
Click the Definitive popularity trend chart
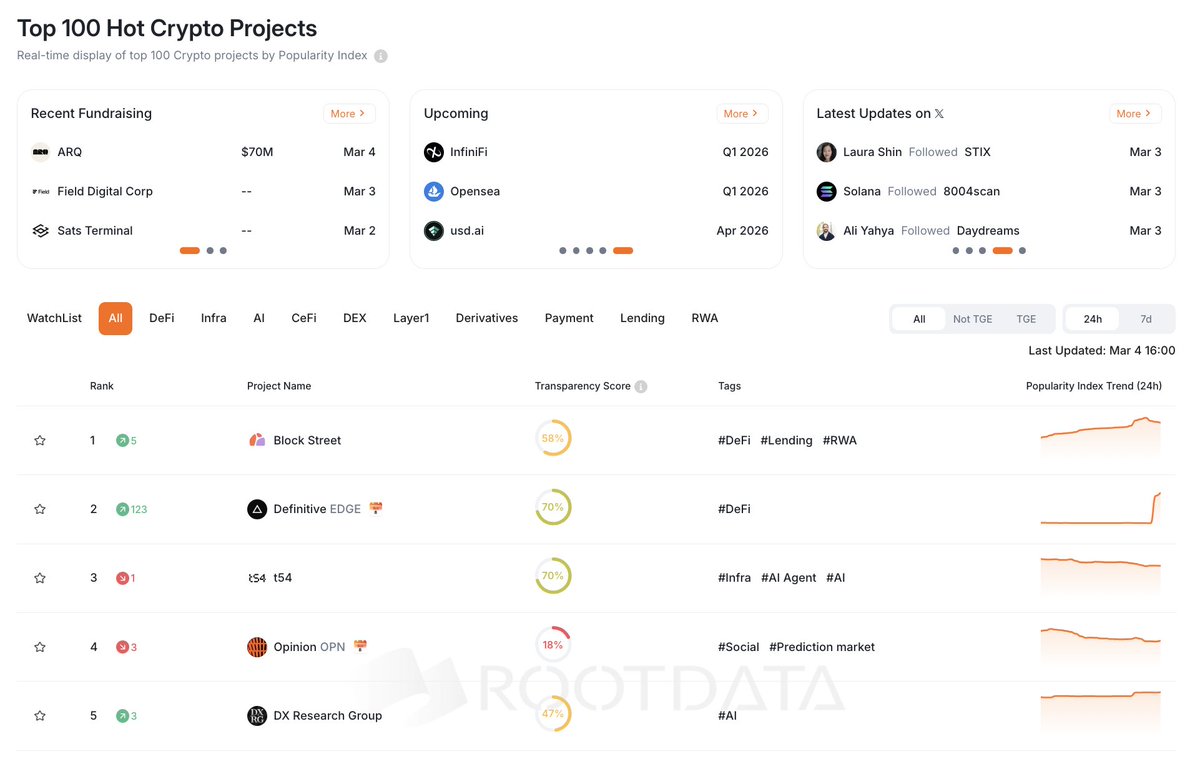1101,508
